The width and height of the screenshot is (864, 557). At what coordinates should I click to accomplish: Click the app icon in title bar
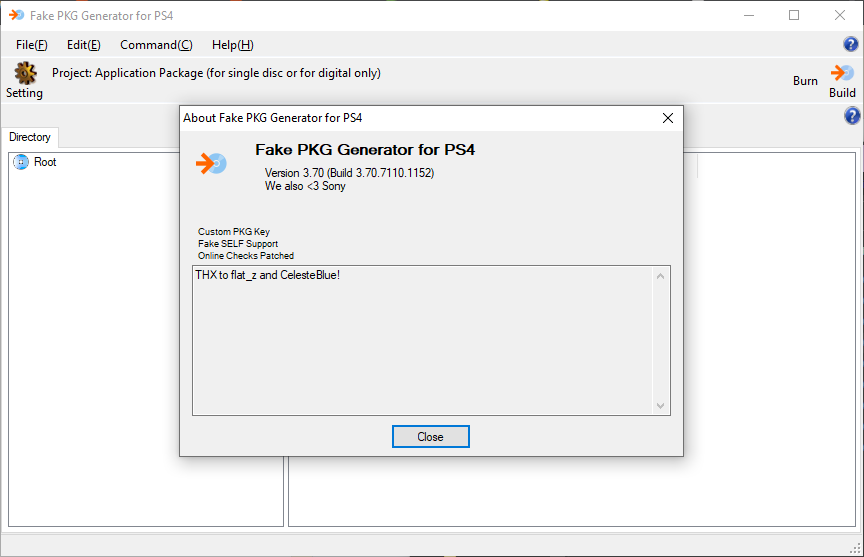[17, 15]
